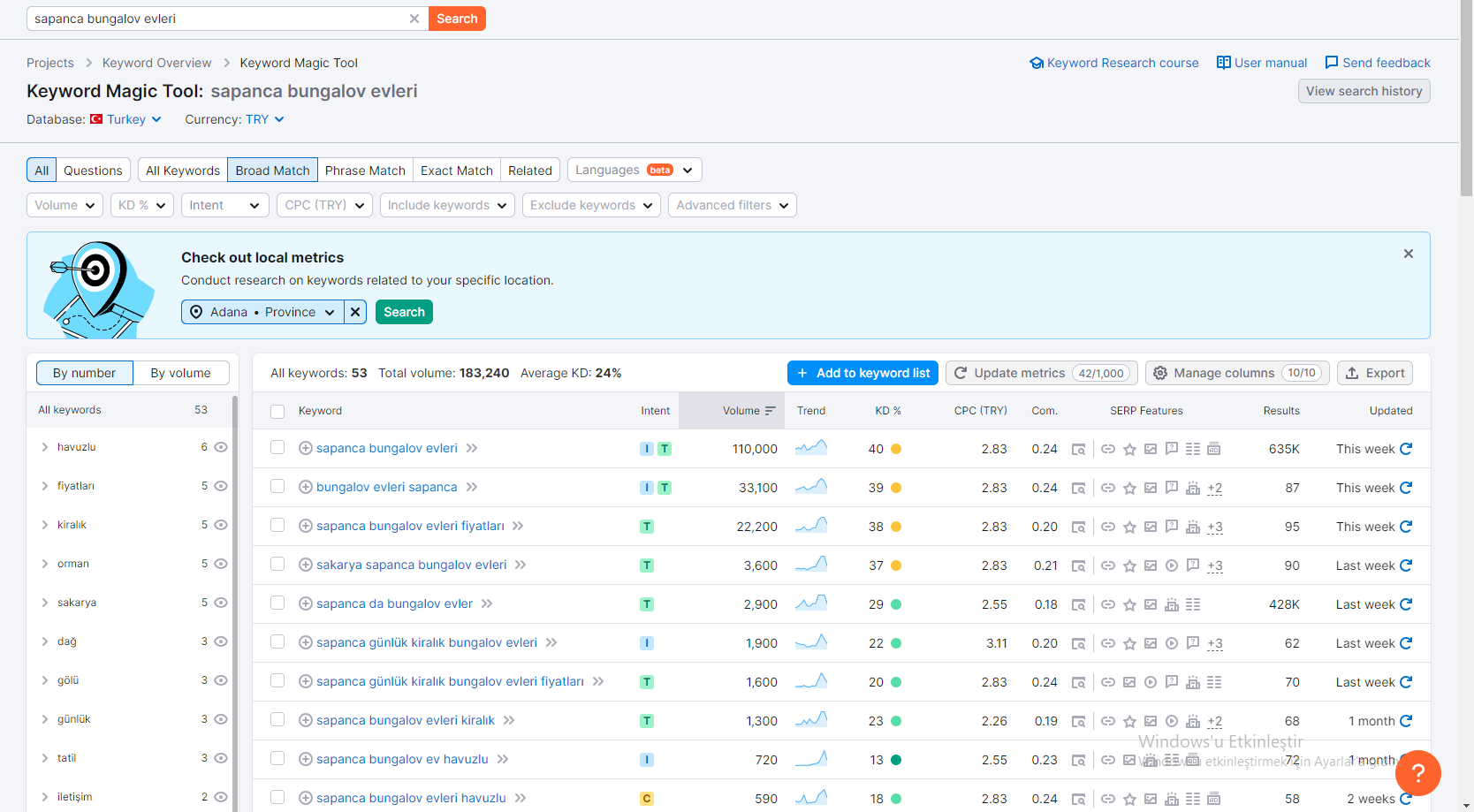Screen dimensions: 1474x812
Task: Tick the checkbox for sapanca bungalov evleri
Action: pos(277,448)
